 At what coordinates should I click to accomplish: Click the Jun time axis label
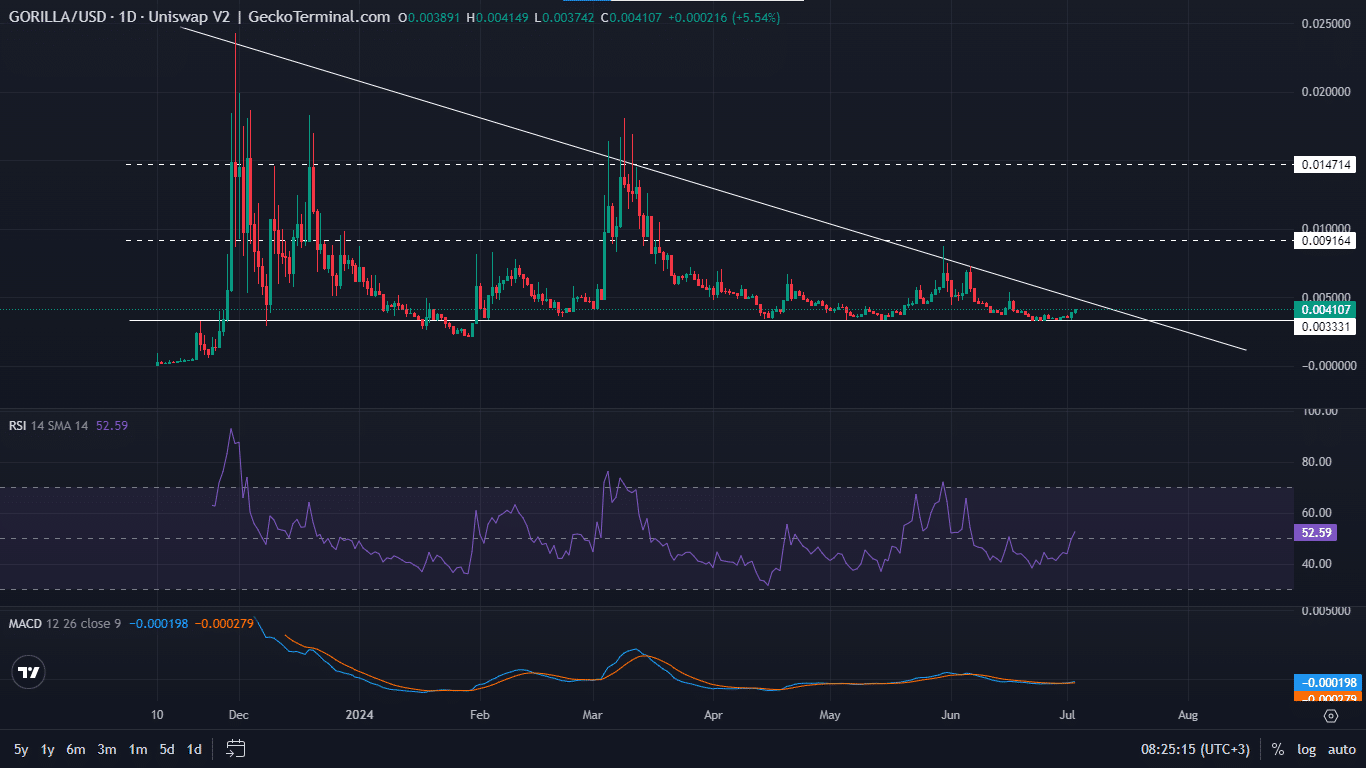[951, 715]
